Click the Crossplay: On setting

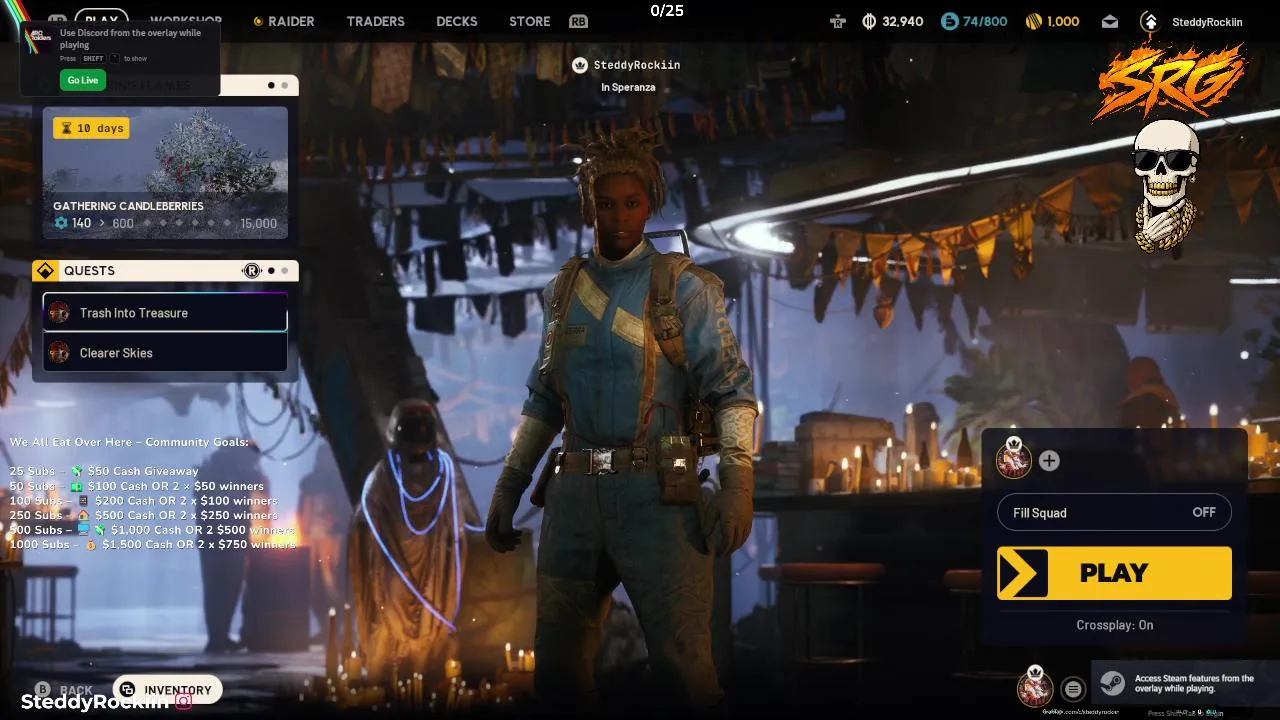coord(1114,625)
